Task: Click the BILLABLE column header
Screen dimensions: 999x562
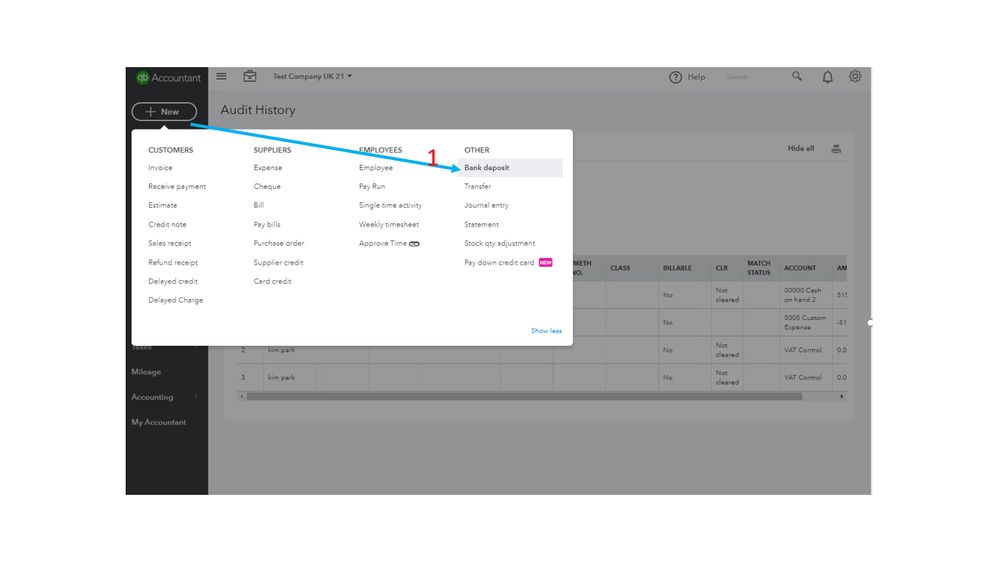Action: pyautogui.click(x=677, y=268)
